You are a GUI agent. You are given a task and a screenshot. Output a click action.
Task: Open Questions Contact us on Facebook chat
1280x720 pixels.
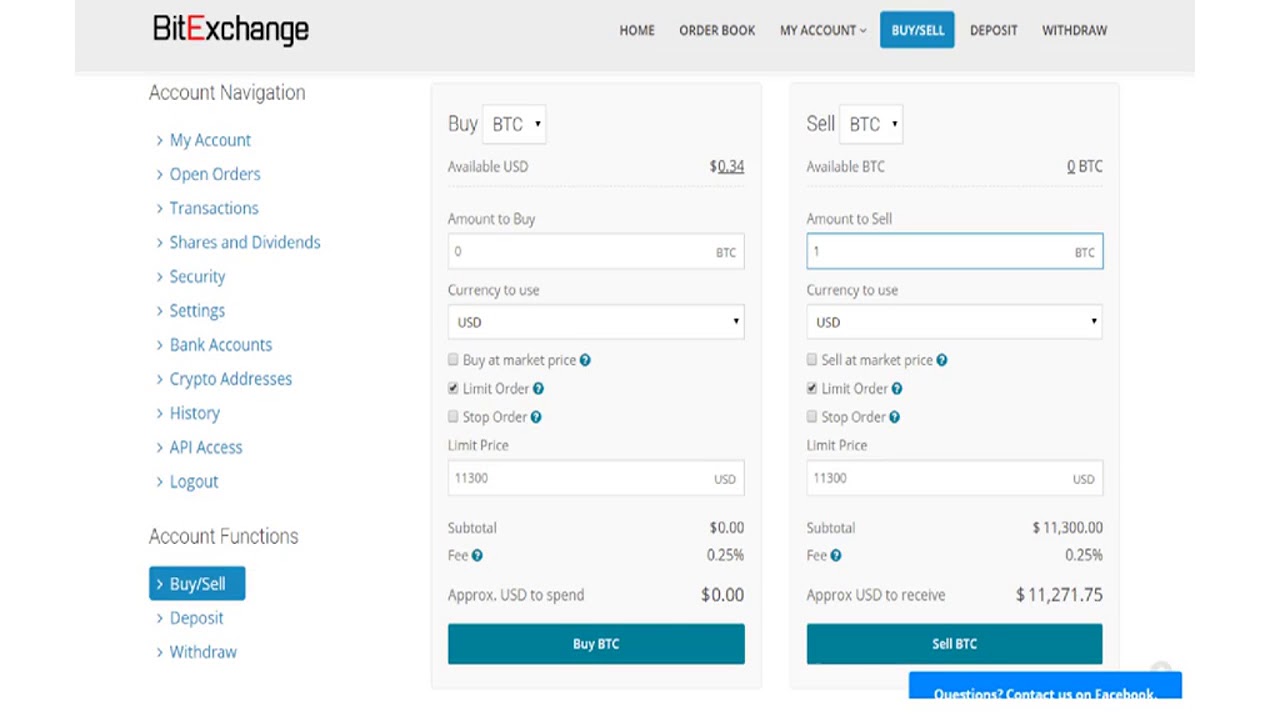(1045, 686)
